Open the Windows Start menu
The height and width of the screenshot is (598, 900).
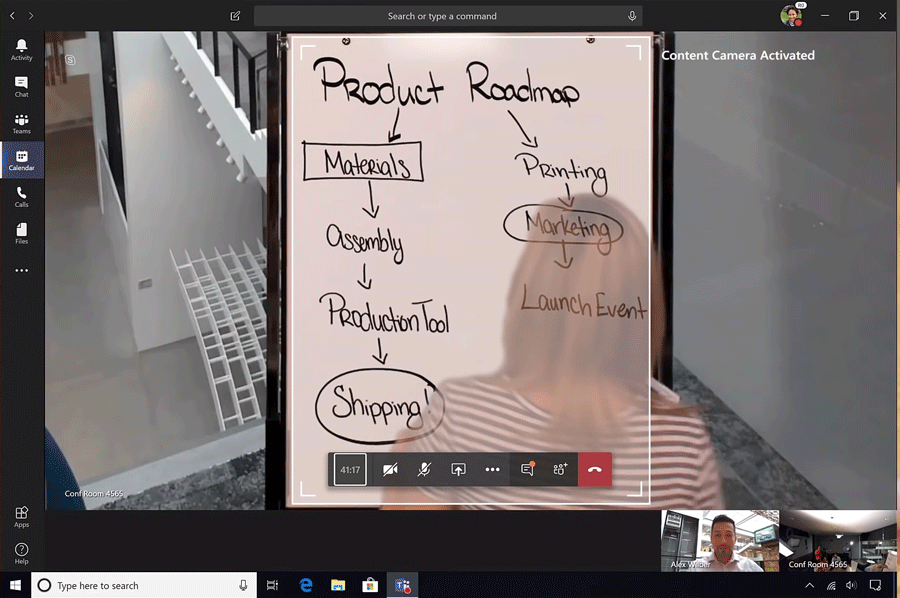pyautogui.click(x=15, y=585)
